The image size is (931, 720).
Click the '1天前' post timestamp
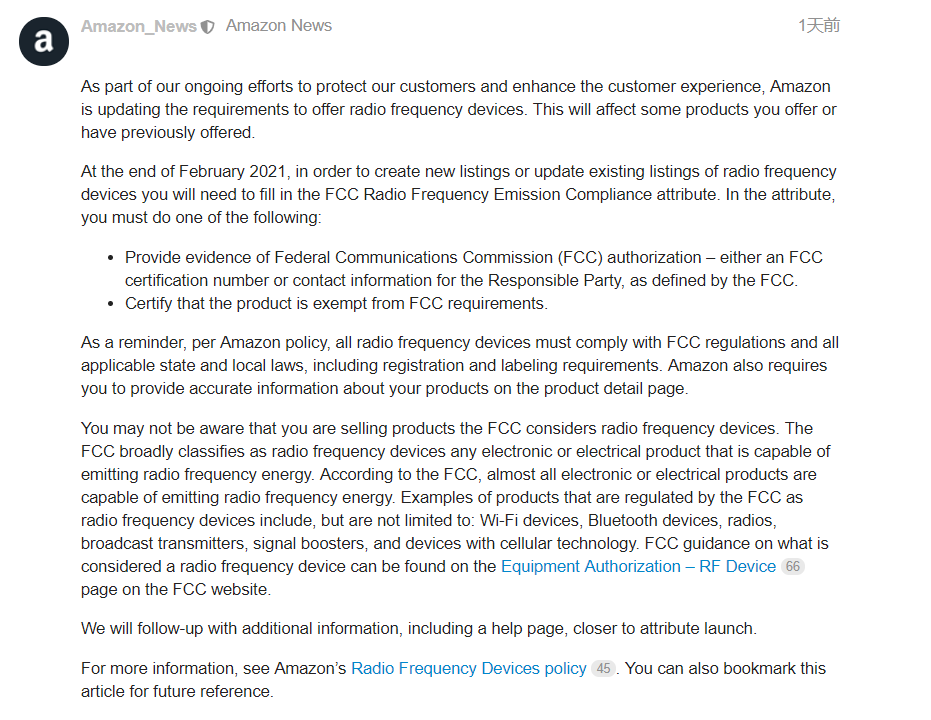coord(818,26)
